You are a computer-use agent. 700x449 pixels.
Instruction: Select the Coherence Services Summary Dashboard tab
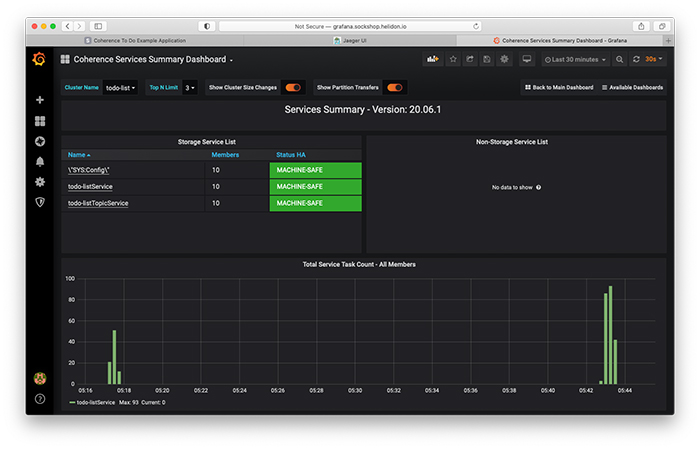pos(560,41)
